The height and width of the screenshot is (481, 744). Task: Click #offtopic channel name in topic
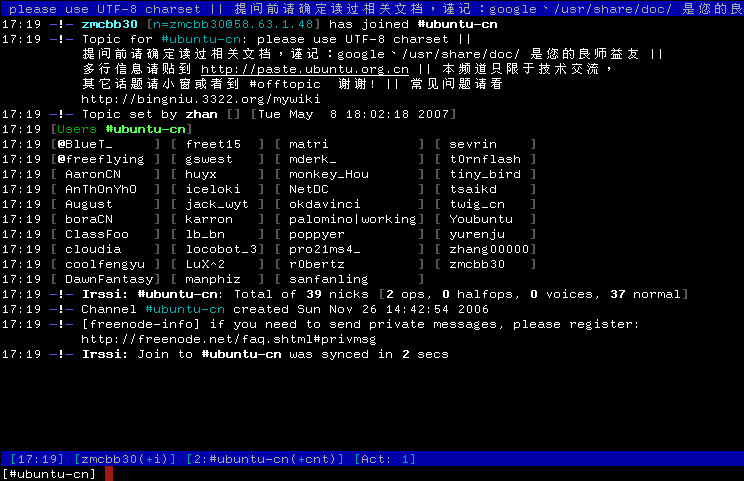point(285,84)
